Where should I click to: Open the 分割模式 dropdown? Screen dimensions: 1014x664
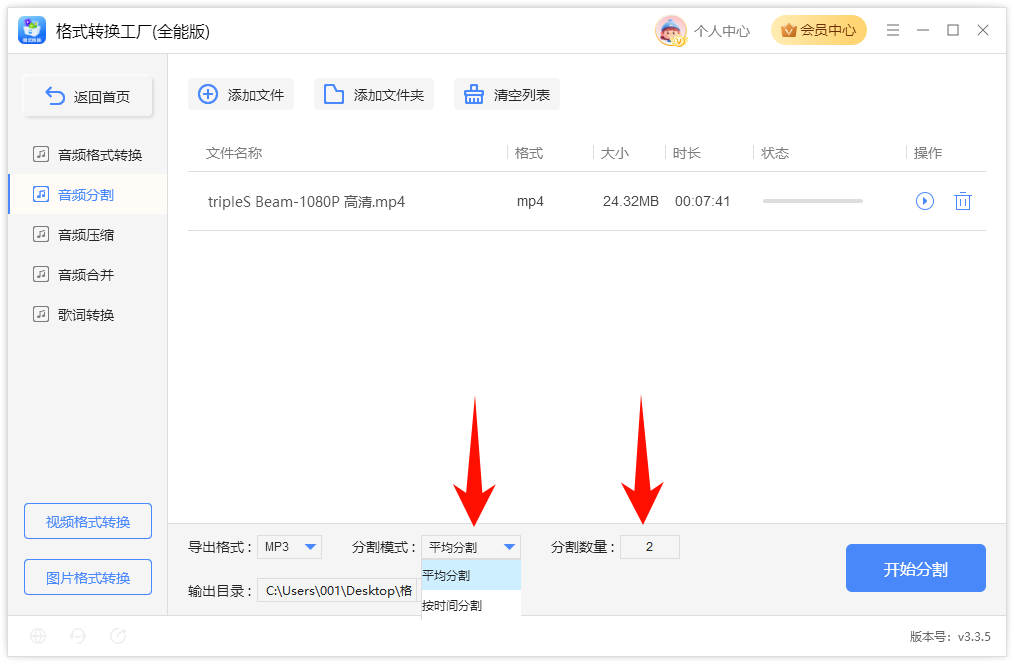pyautogui.click(x=471, y=547)
